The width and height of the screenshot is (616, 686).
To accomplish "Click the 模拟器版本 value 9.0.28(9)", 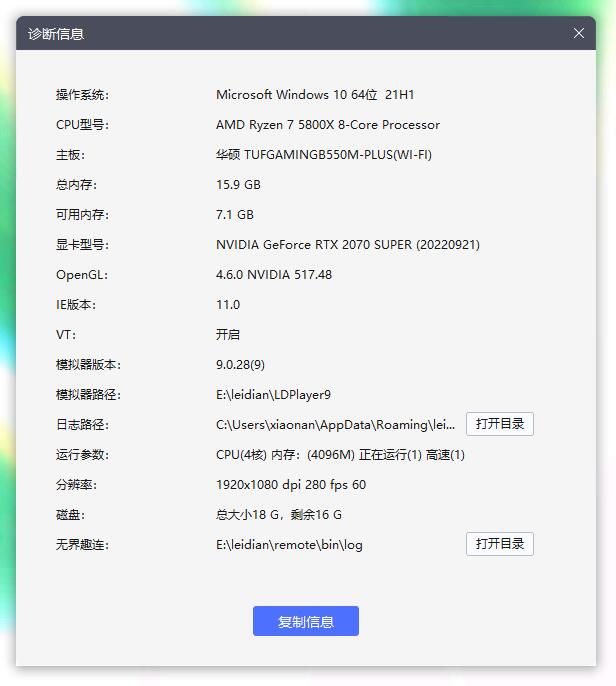I will click(240, 365).
